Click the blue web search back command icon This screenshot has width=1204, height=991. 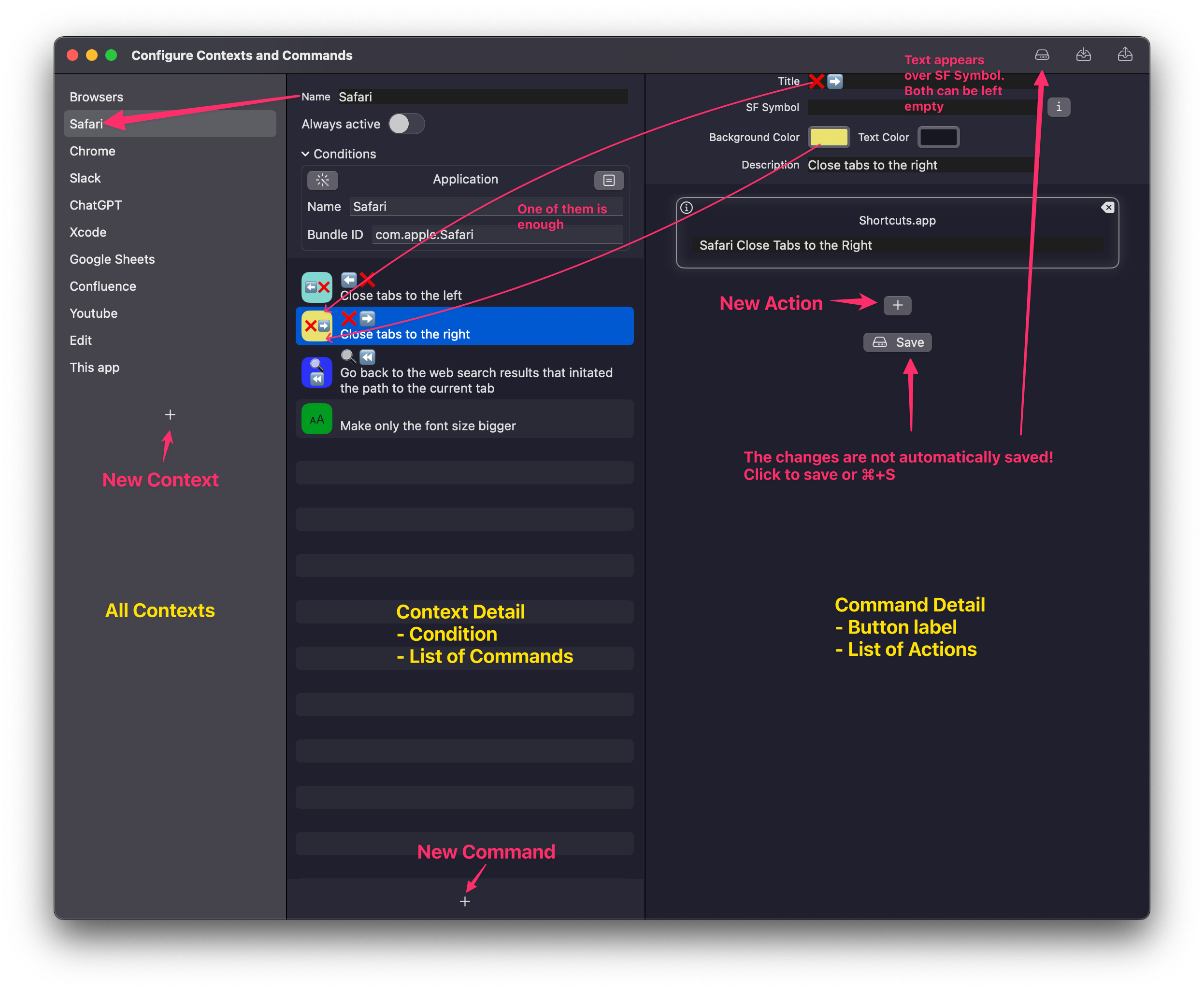click(317, 372)
